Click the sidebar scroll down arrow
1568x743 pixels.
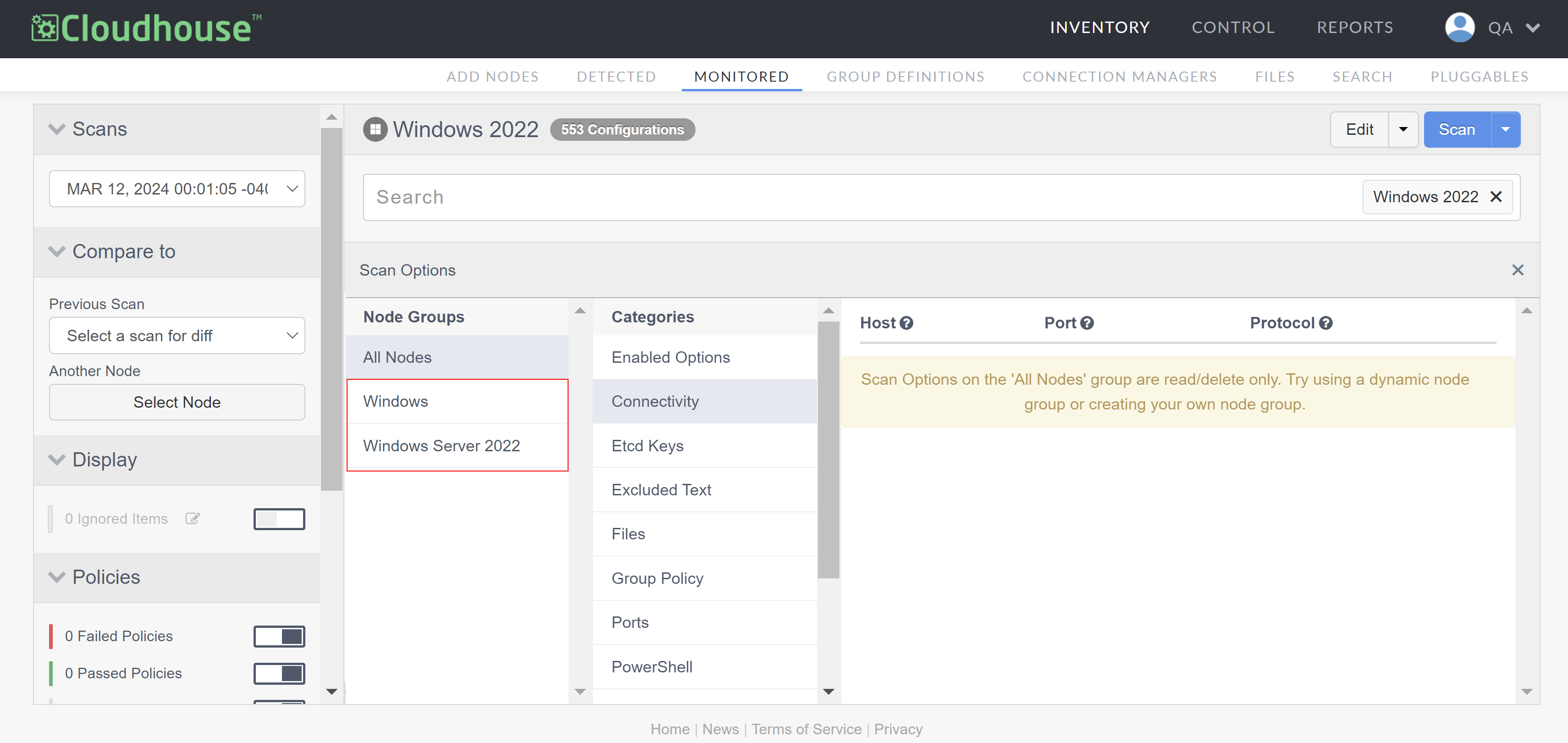pos(331,691)
